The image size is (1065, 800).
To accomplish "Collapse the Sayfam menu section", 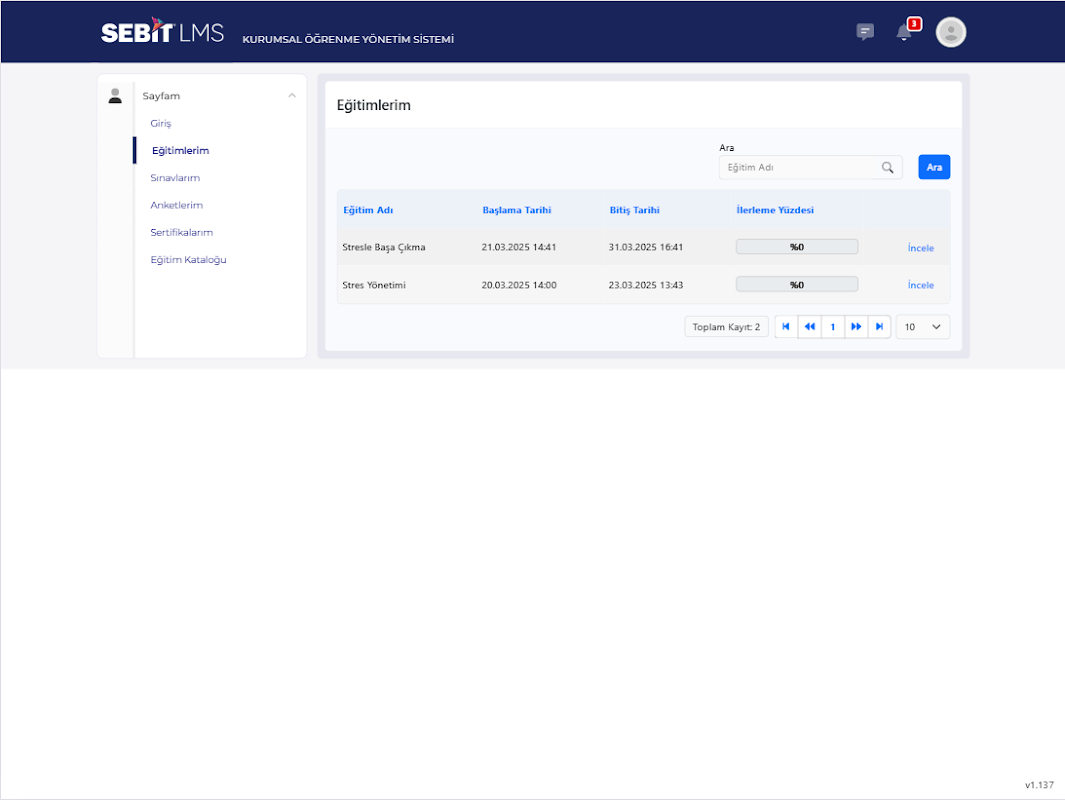I will tap(291, 96).
